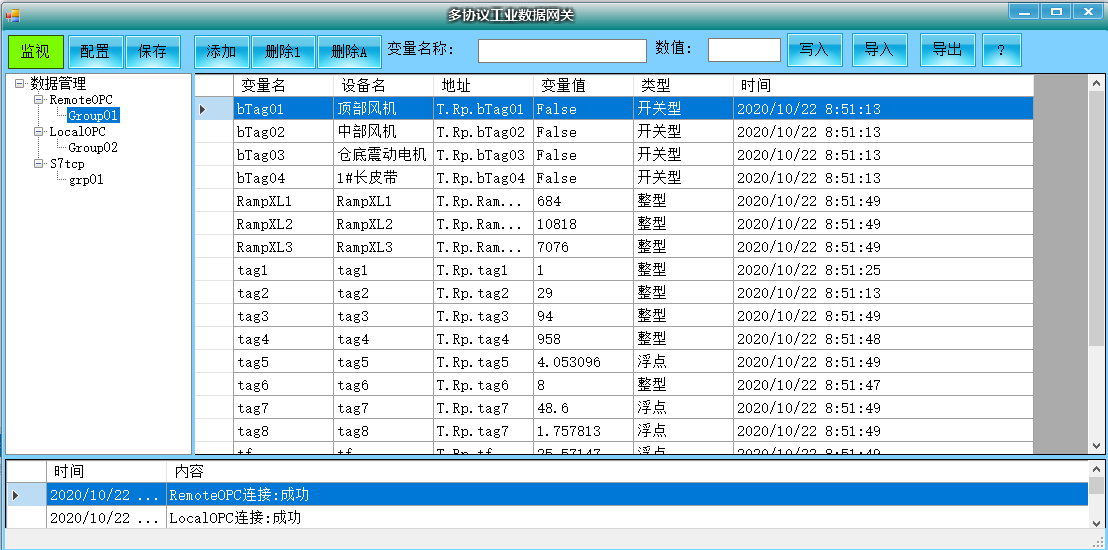Collapse the S7tcp tree node
The width and height of the screenshot is (1108, 550).
38,164
